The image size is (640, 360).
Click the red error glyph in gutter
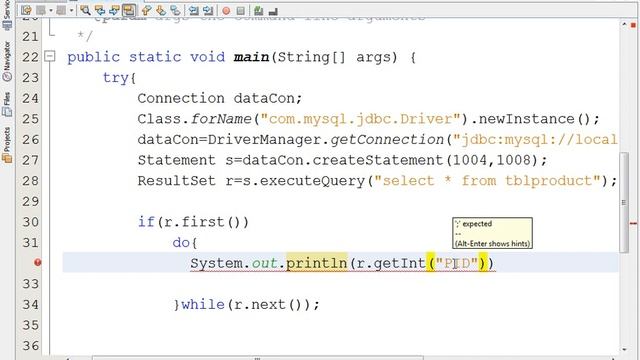[x=38, y=262]
